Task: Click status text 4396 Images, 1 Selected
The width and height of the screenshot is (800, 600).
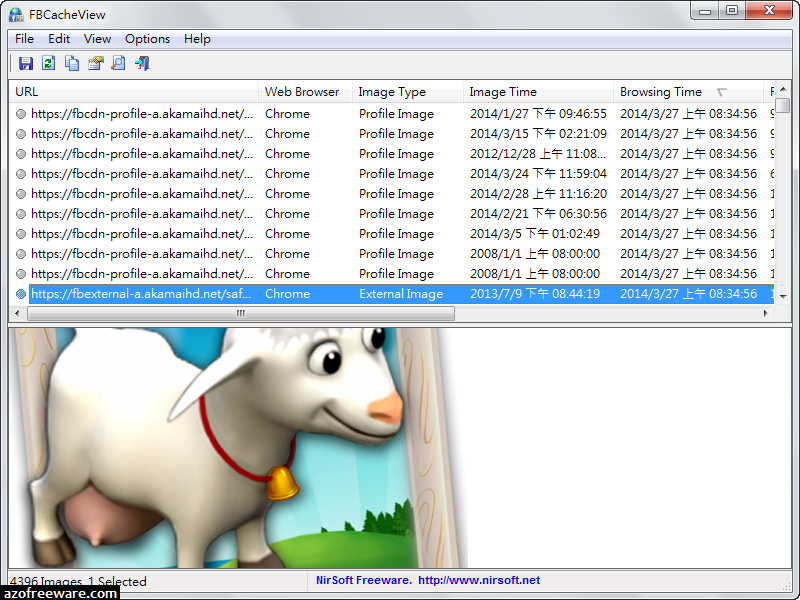Action: click(78, 581)
